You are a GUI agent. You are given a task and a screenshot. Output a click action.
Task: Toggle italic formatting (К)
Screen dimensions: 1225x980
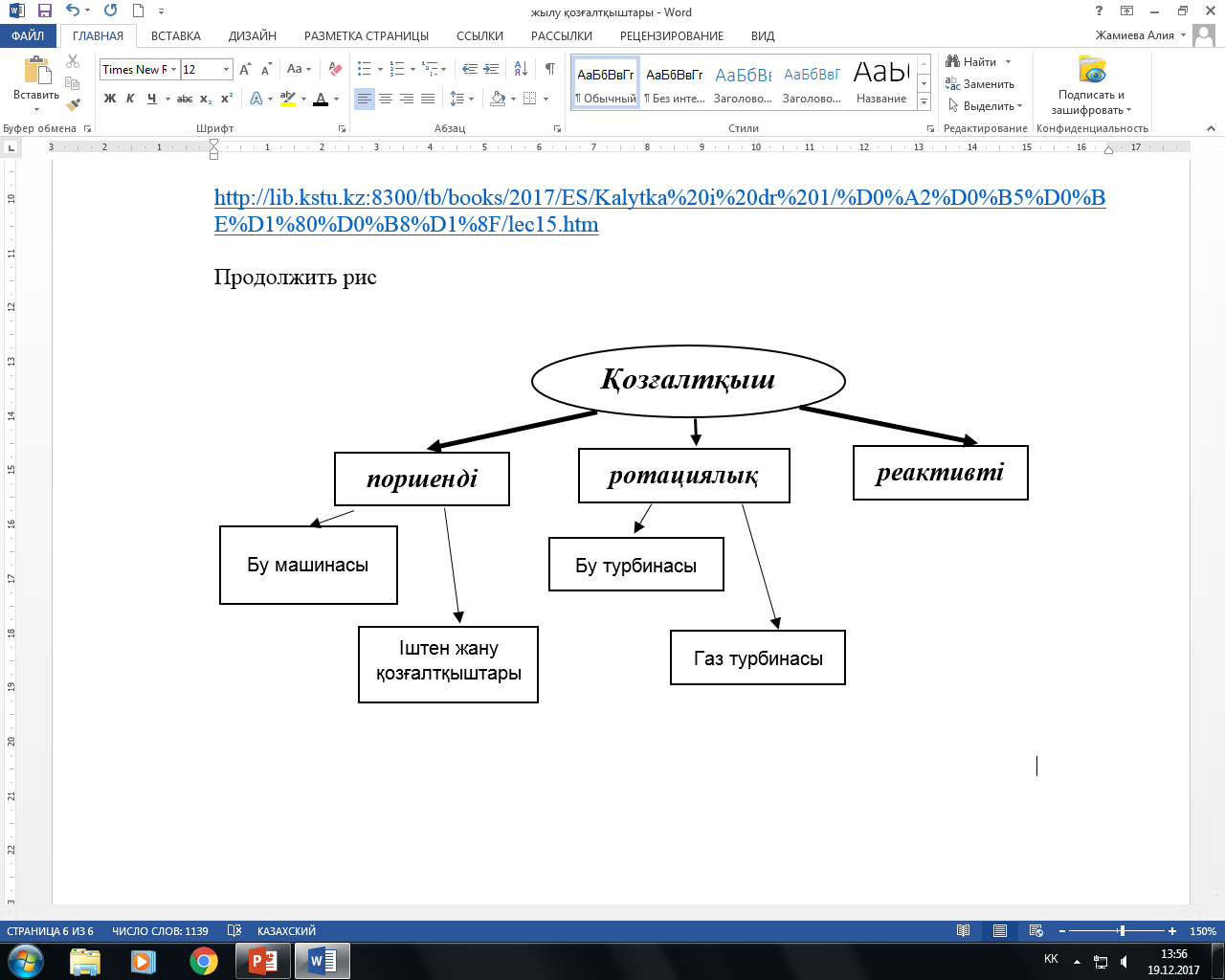pyautogui.click(x=130, y=99)
